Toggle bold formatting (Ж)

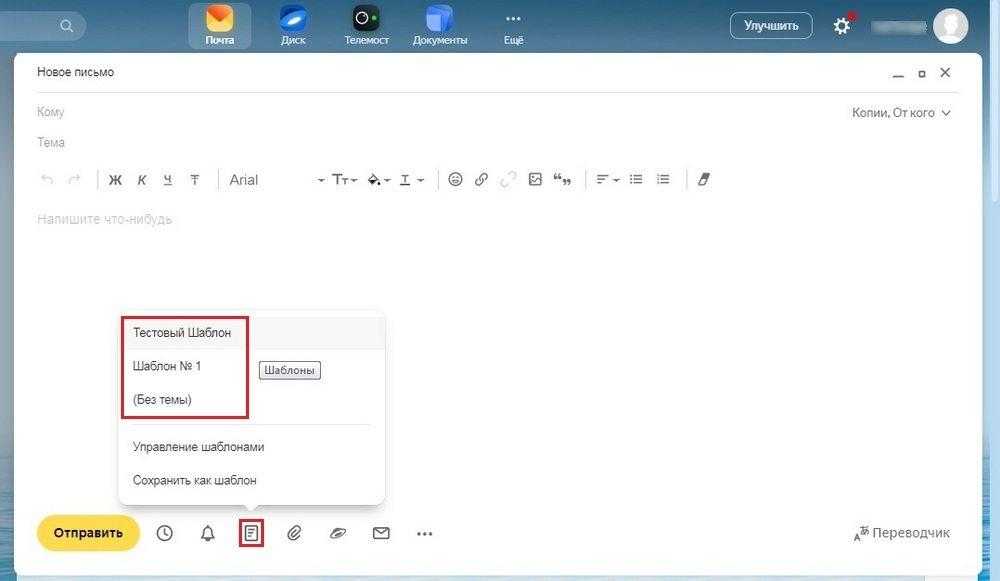pos(115,180)
